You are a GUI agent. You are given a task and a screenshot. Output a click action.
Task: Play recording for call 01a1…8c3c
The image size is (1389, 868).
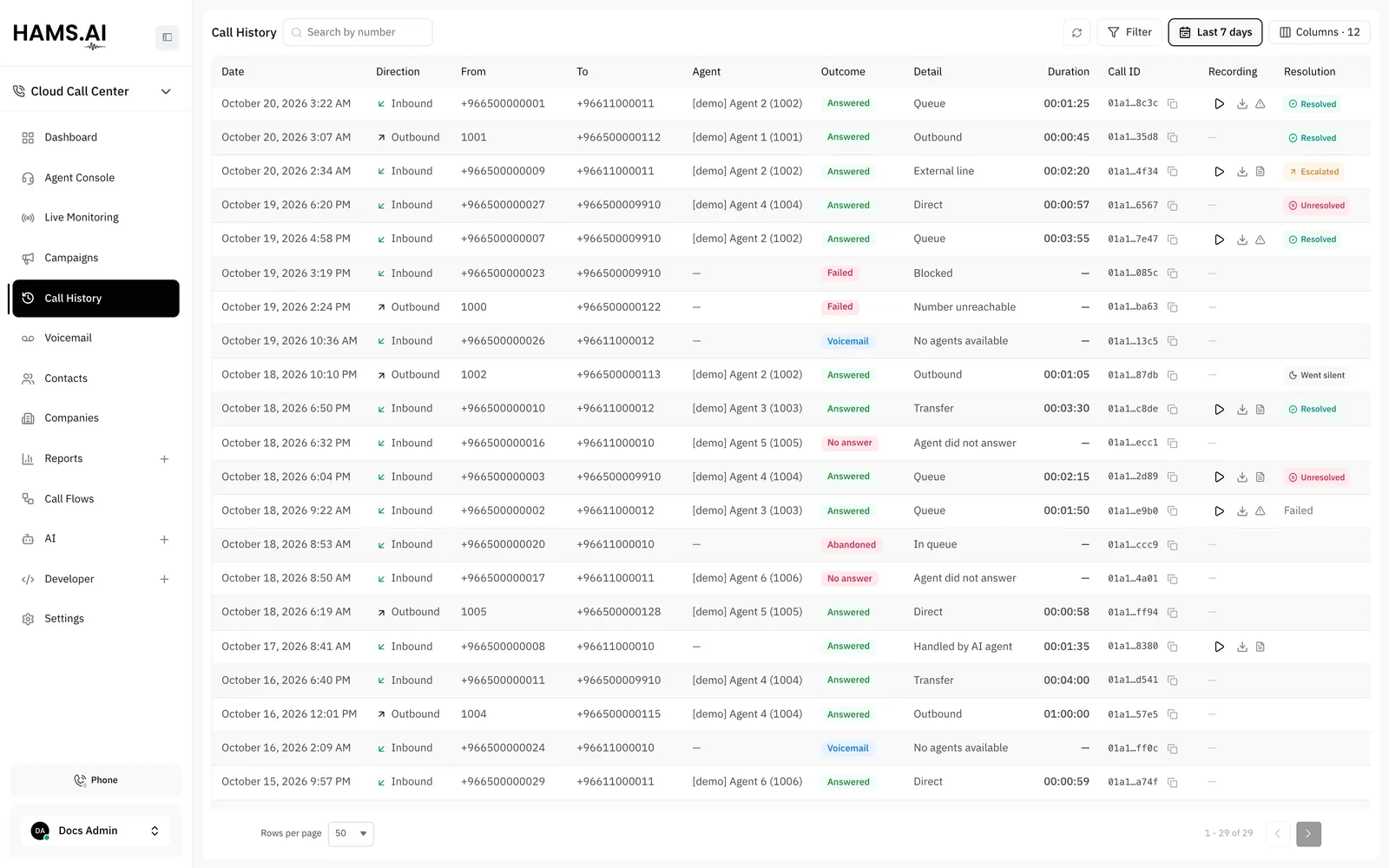coord(1219,104)
